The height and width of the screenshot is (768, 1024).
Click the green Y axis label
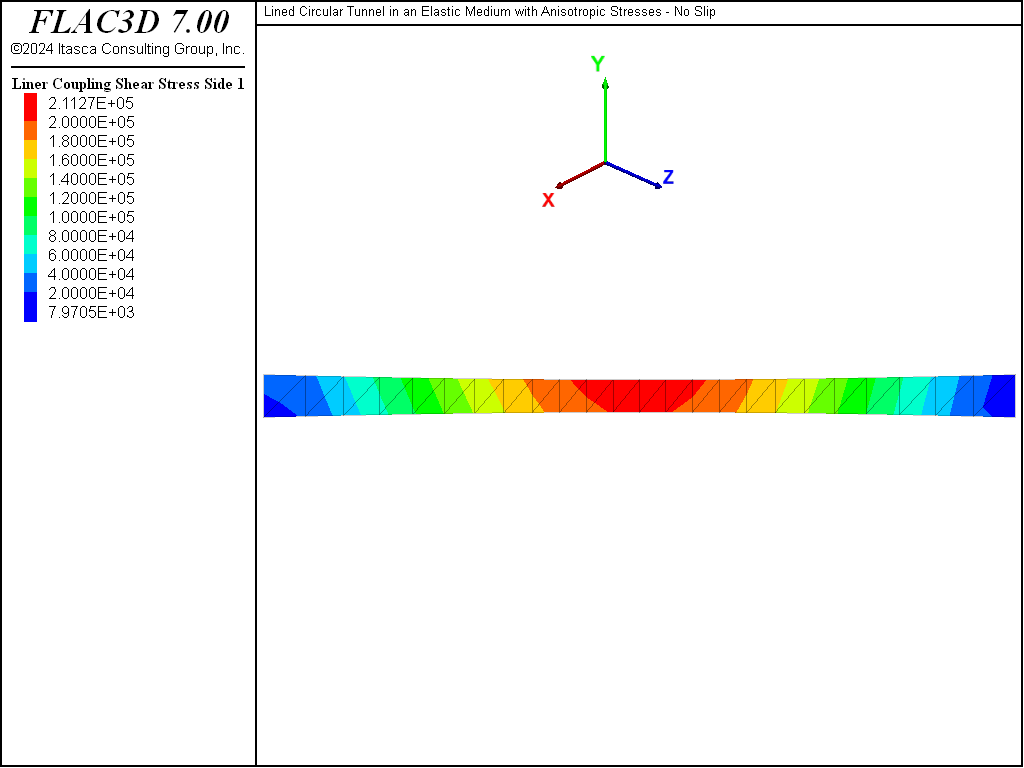tap(598, 63)
